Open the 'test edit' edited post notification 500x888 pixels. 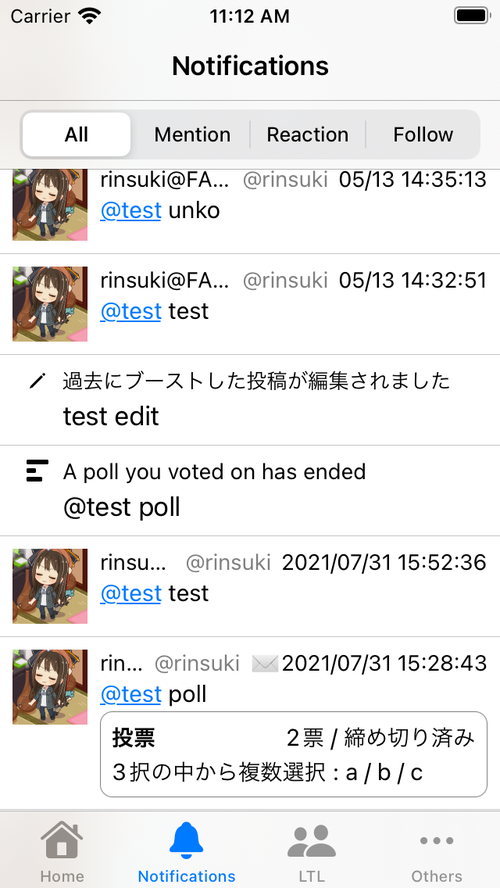(x=250, y=400)
